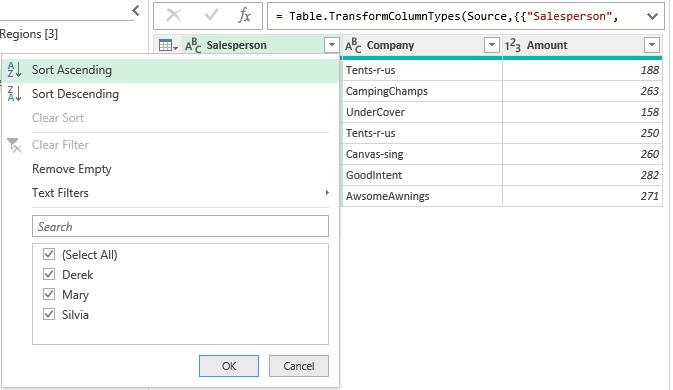Uncheck the Derek checkbox
The width and height of the screenshot is (673, 390).
[x=49, y=274]
